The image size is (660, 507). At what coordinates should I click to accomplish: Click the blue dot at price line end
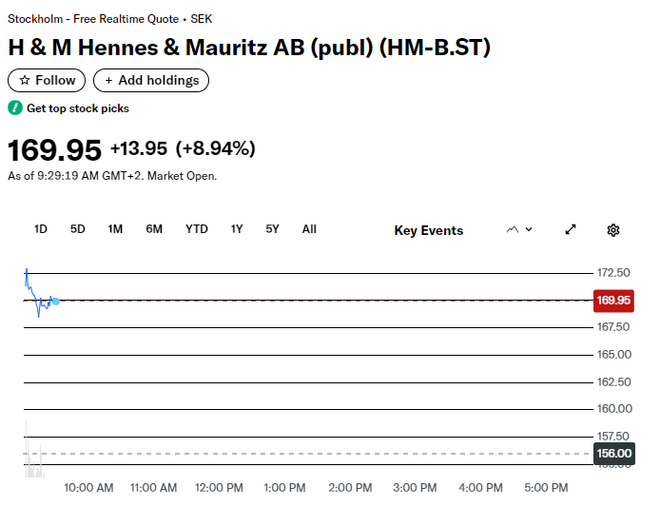click(56, 301)
